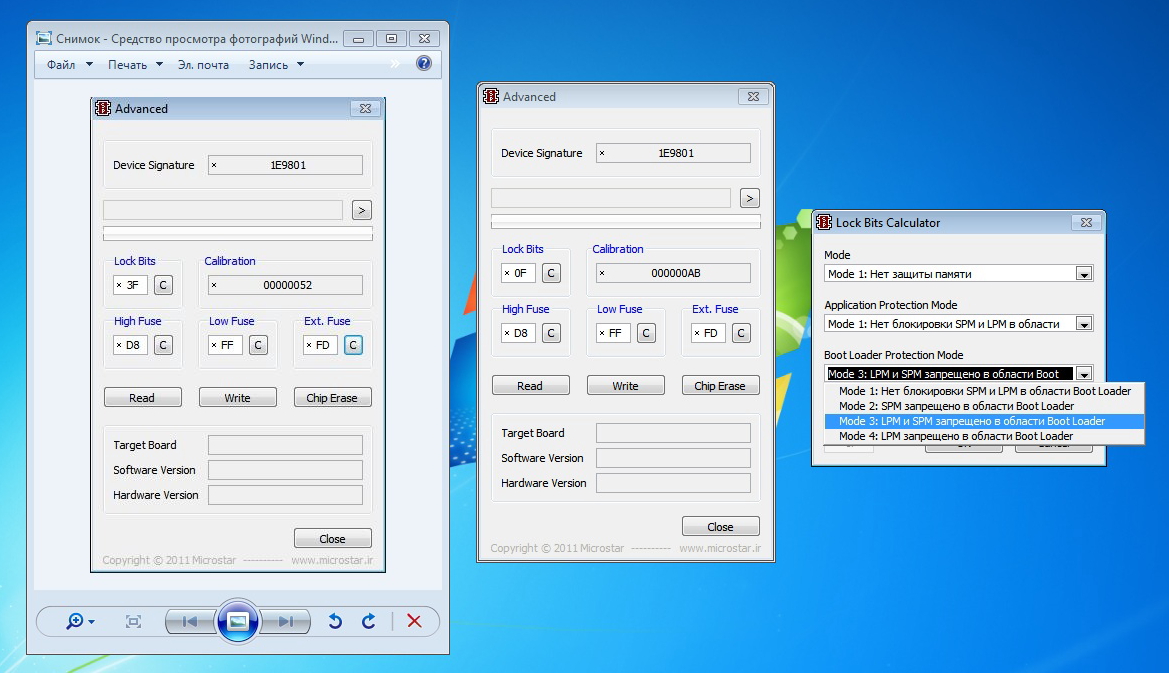Select Mode 1 for Boot Loader protection
The height and width of the screenshot is (673, 1169).
[984, 391]
